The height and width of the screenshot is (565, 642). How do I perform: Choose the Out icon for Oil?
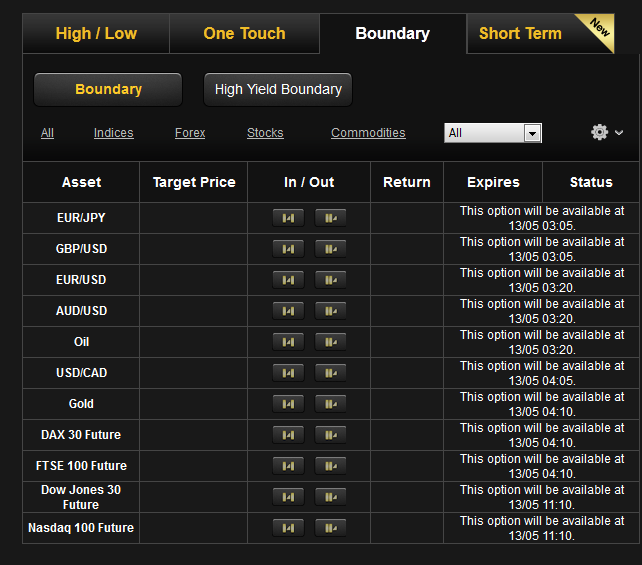coord(330,342)
